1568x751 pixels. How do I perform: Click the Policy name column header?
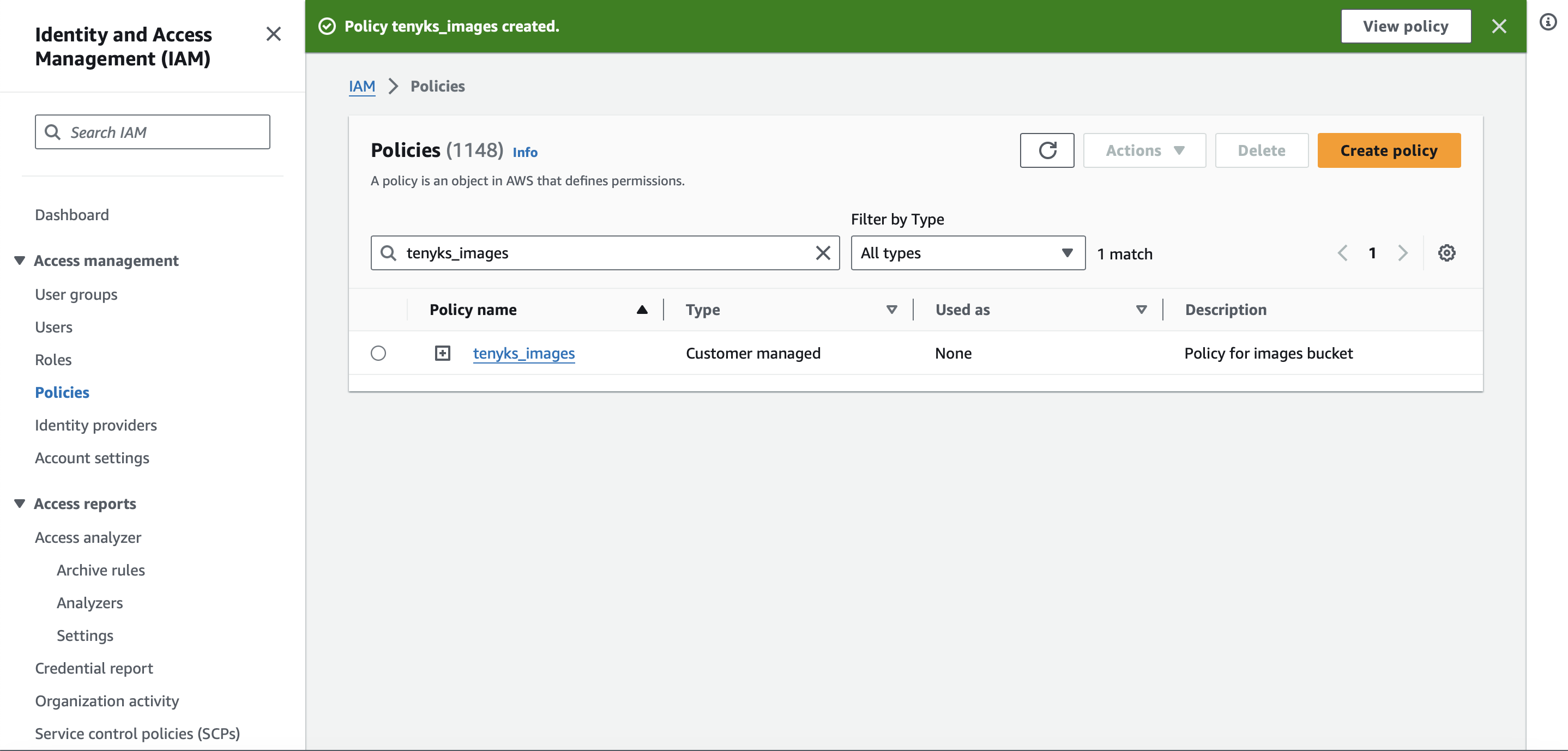473,310
